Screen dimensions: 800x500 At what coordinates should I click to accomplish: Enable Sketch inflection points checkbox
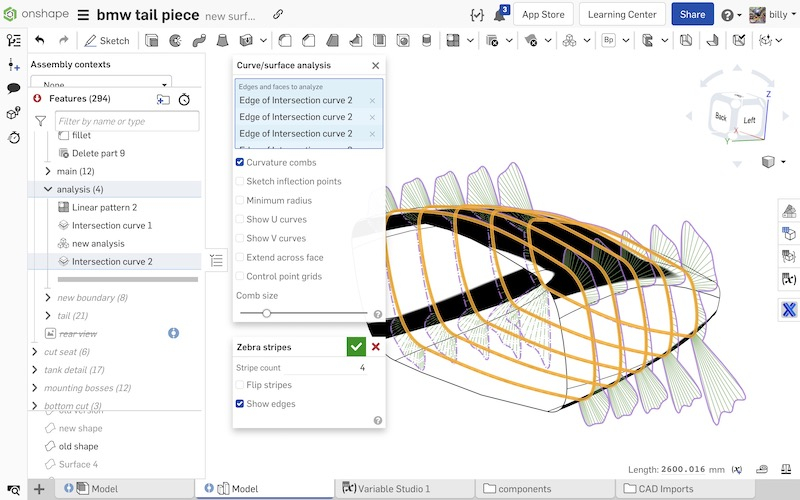coord(239,181)
